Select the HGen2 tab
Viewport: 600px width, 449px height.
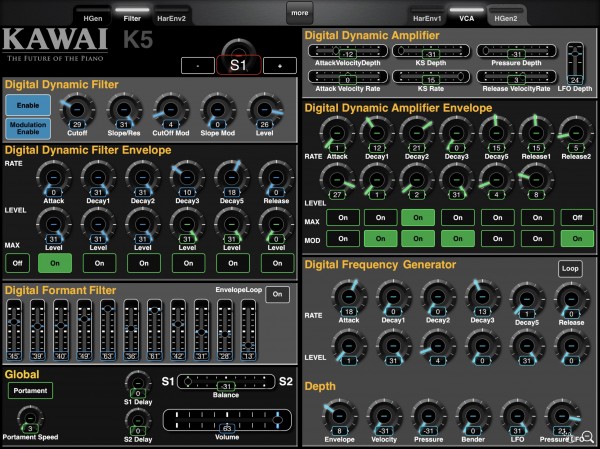[506, 16]
